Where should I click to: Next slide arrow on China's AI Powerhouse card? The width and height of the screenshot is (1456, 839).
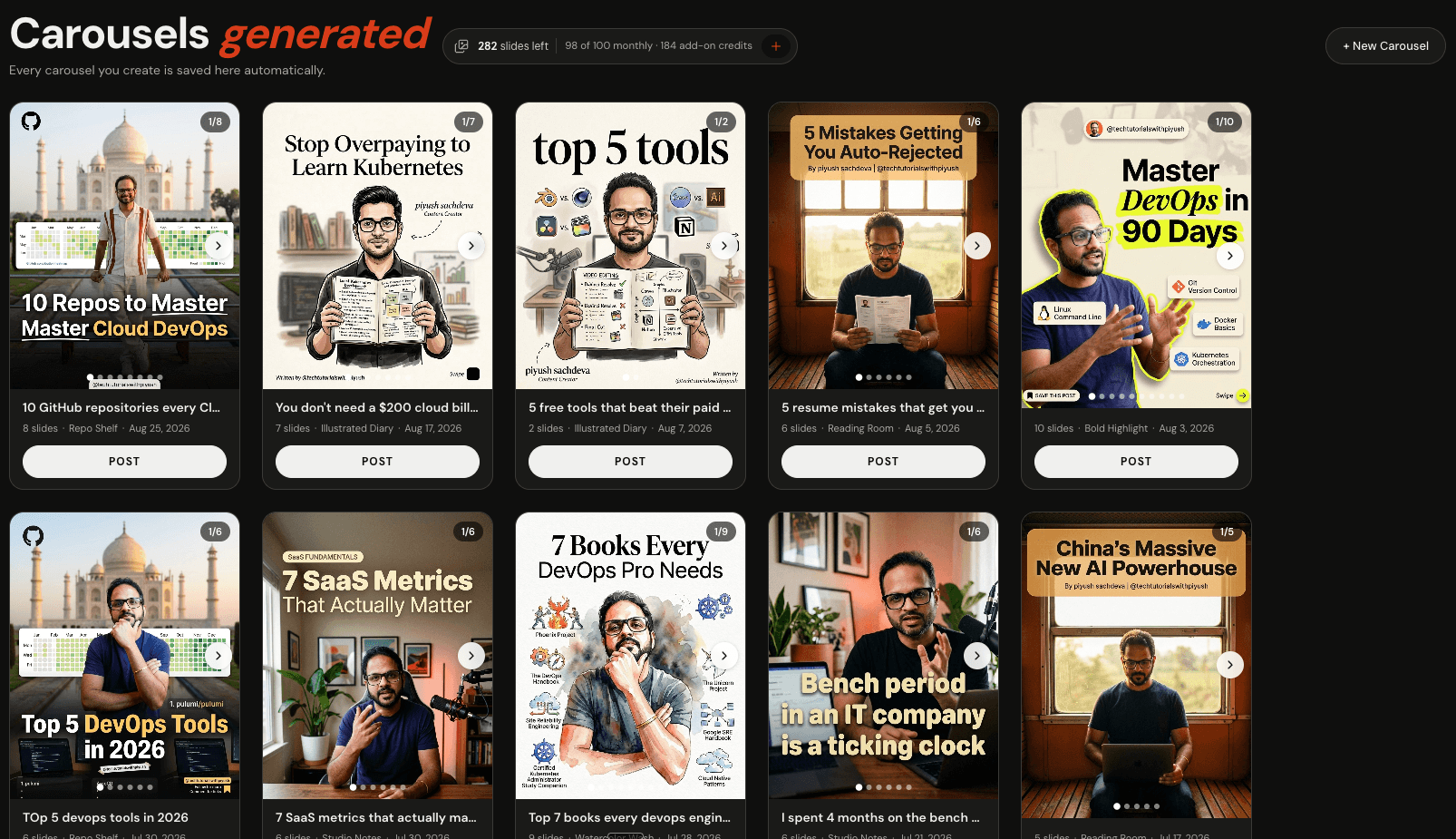1229,665
